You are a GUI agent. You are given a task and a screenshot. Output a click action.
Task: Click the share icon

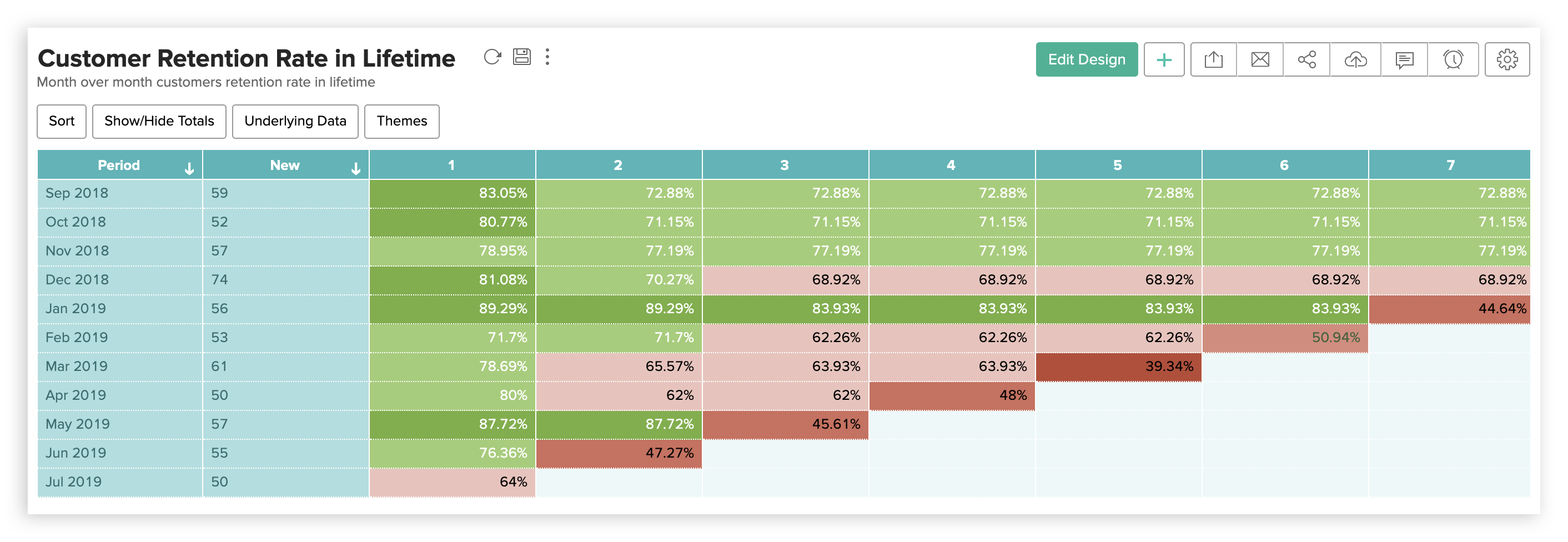(x=1307, y=59)
